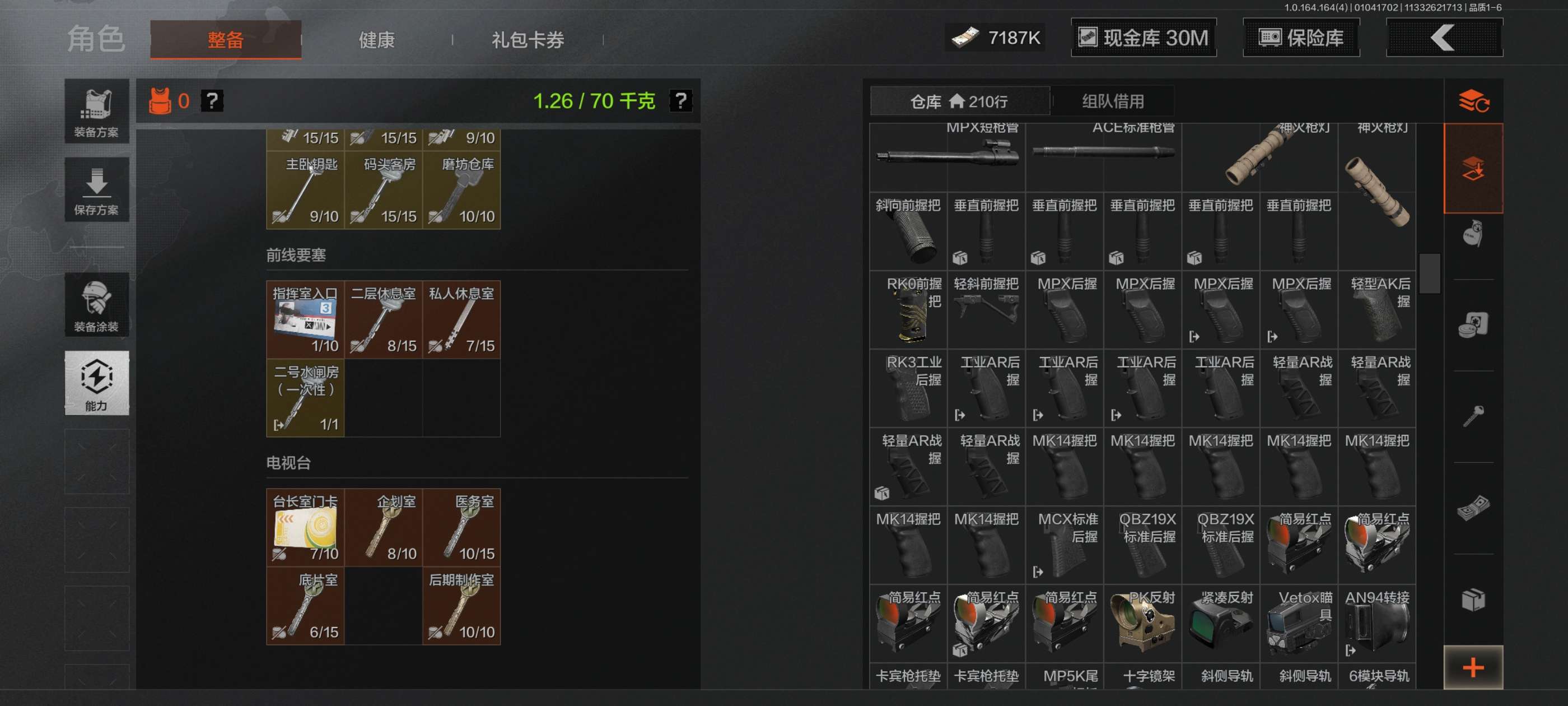Select the cash category filter icon
1568x706 pixels.
click(1473, 508)
